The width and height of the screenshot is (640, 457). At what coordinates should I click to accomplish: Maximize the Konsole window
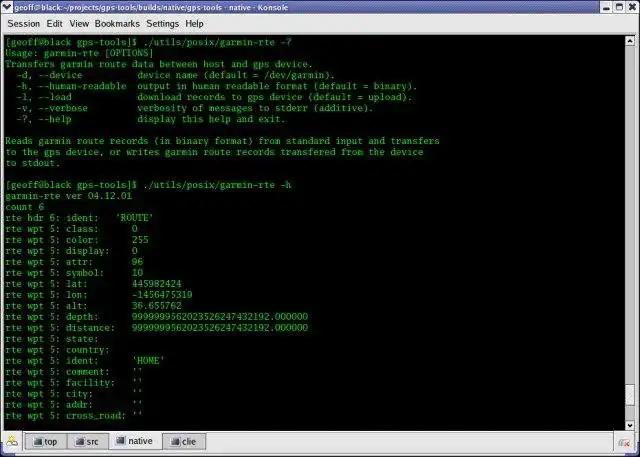(619, 7)
